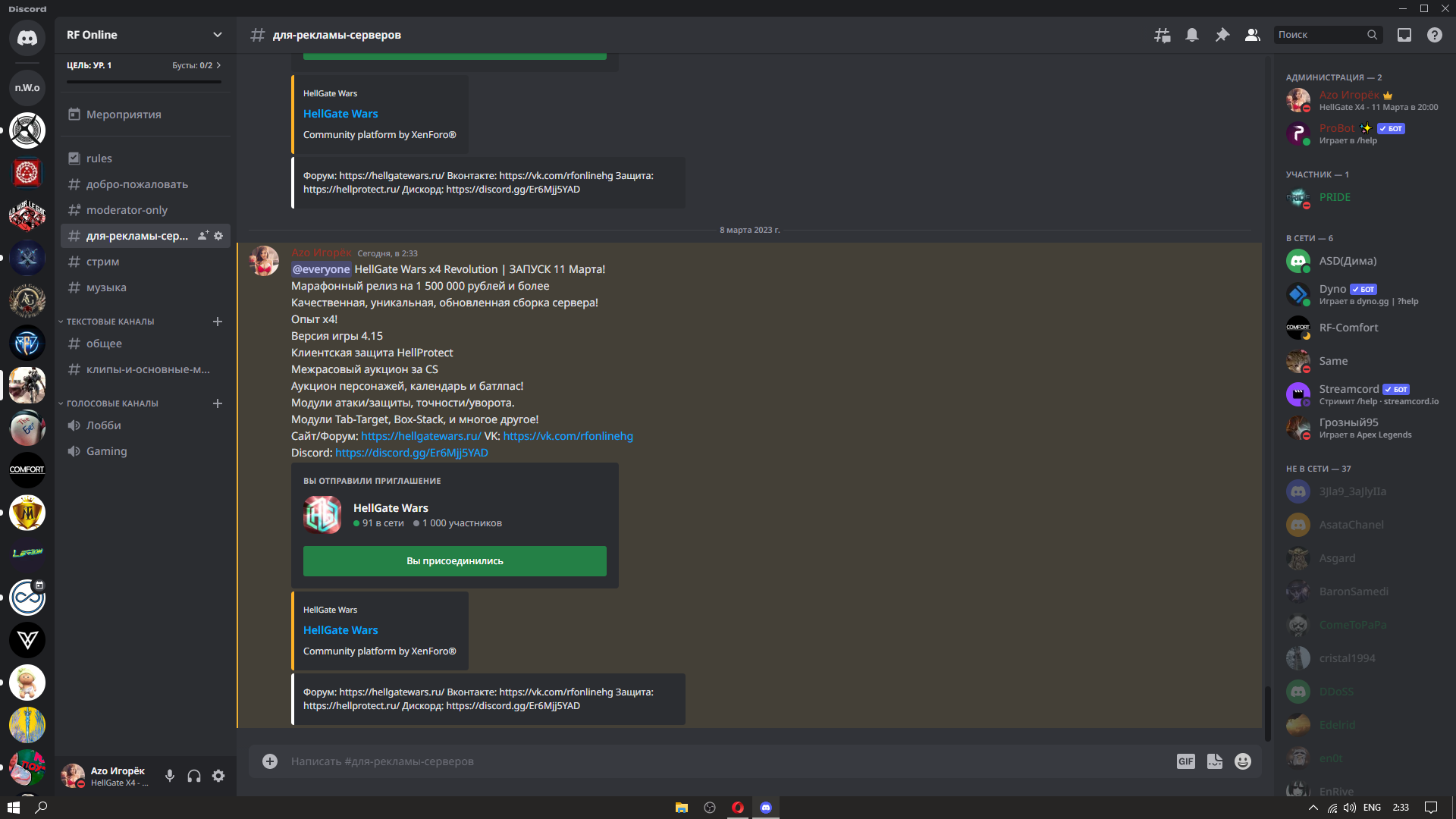Screen dimensions: 1456x819
Task: Toggle headphones deafen
Action: [194, 776]
